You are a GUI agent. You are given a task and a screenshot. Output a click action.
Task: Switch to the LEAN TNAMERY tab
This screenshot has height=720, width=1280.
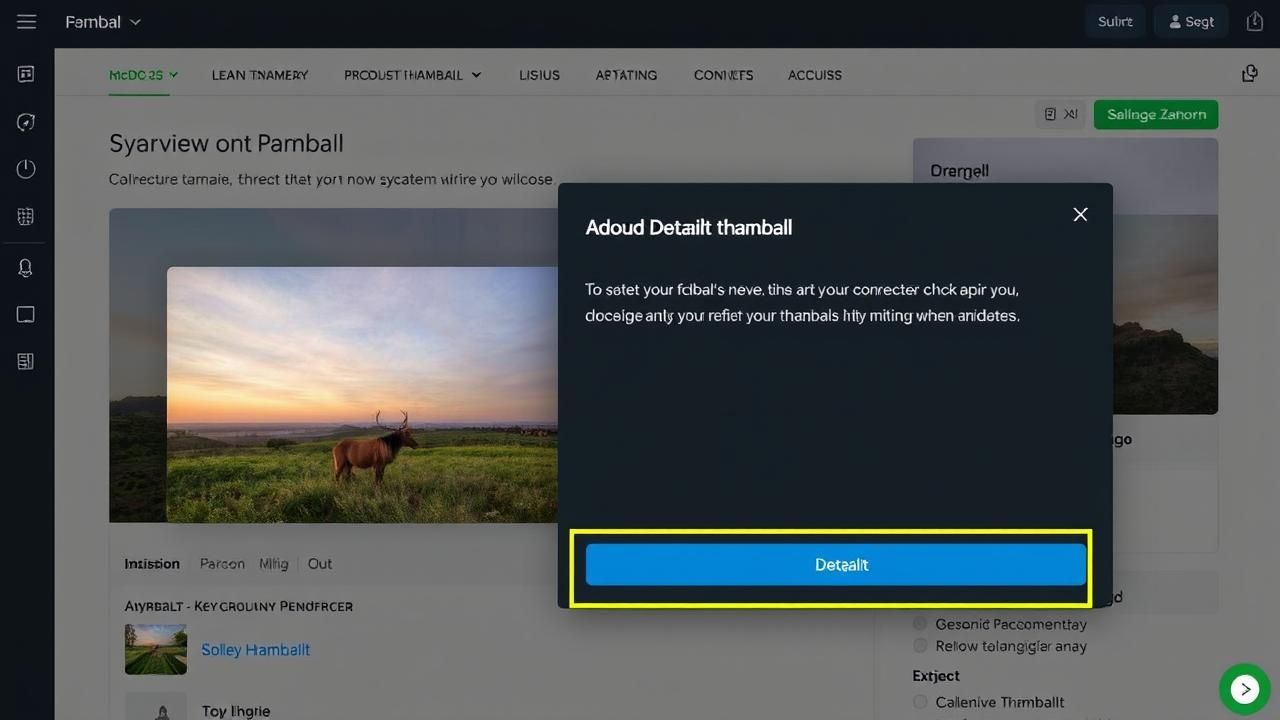point(260,75)
